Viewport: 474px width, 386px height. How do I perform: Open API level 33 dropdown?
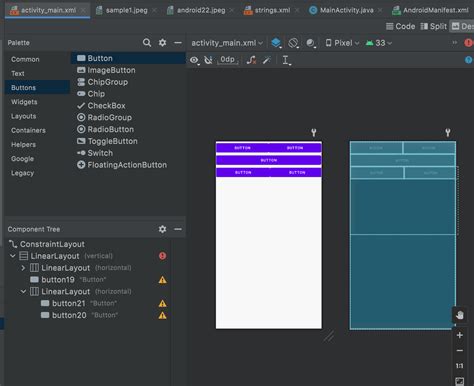pos(379,43)
